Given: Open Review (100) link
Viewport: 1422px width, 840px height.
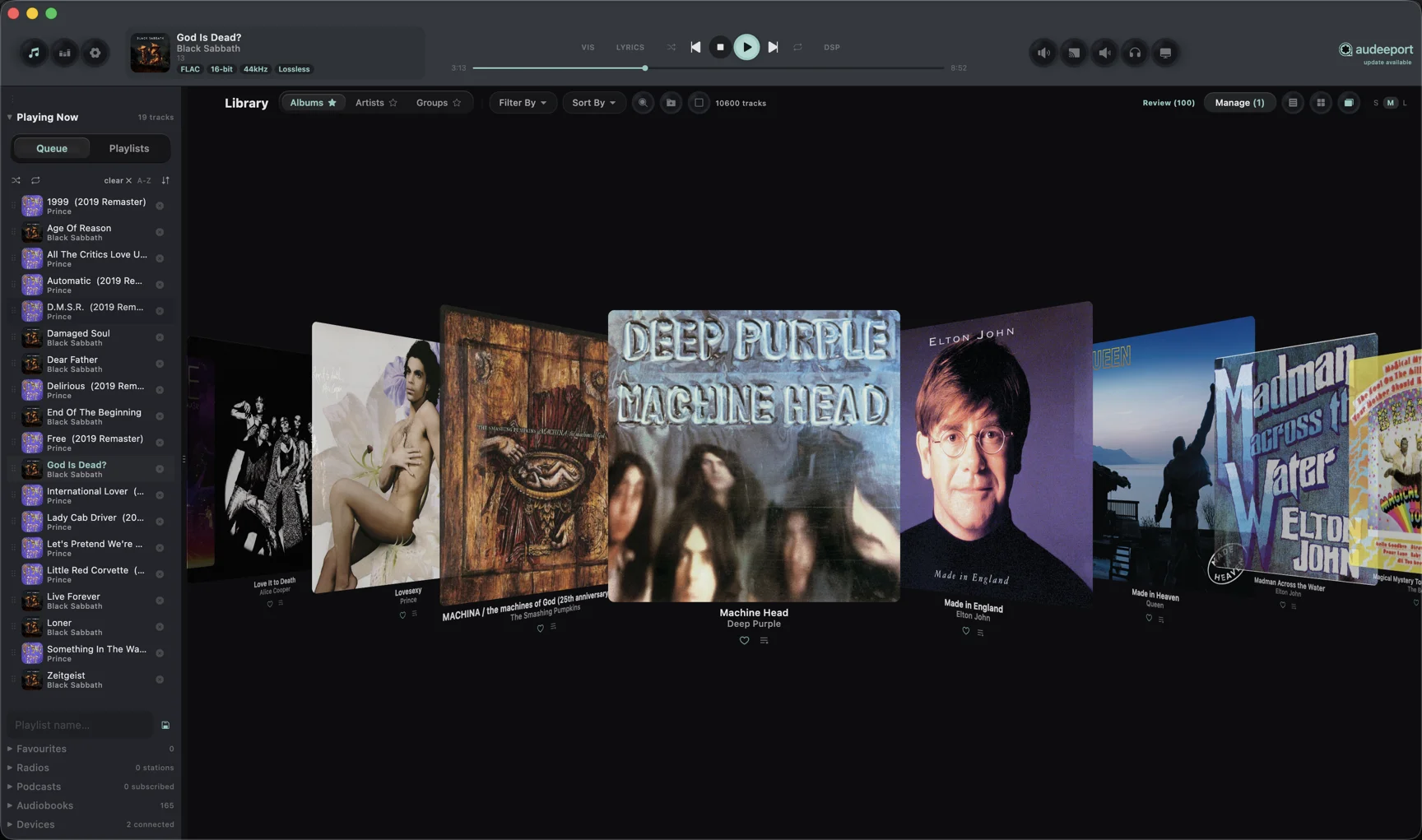Looking at the screenshot, I should coord(1169,103).
